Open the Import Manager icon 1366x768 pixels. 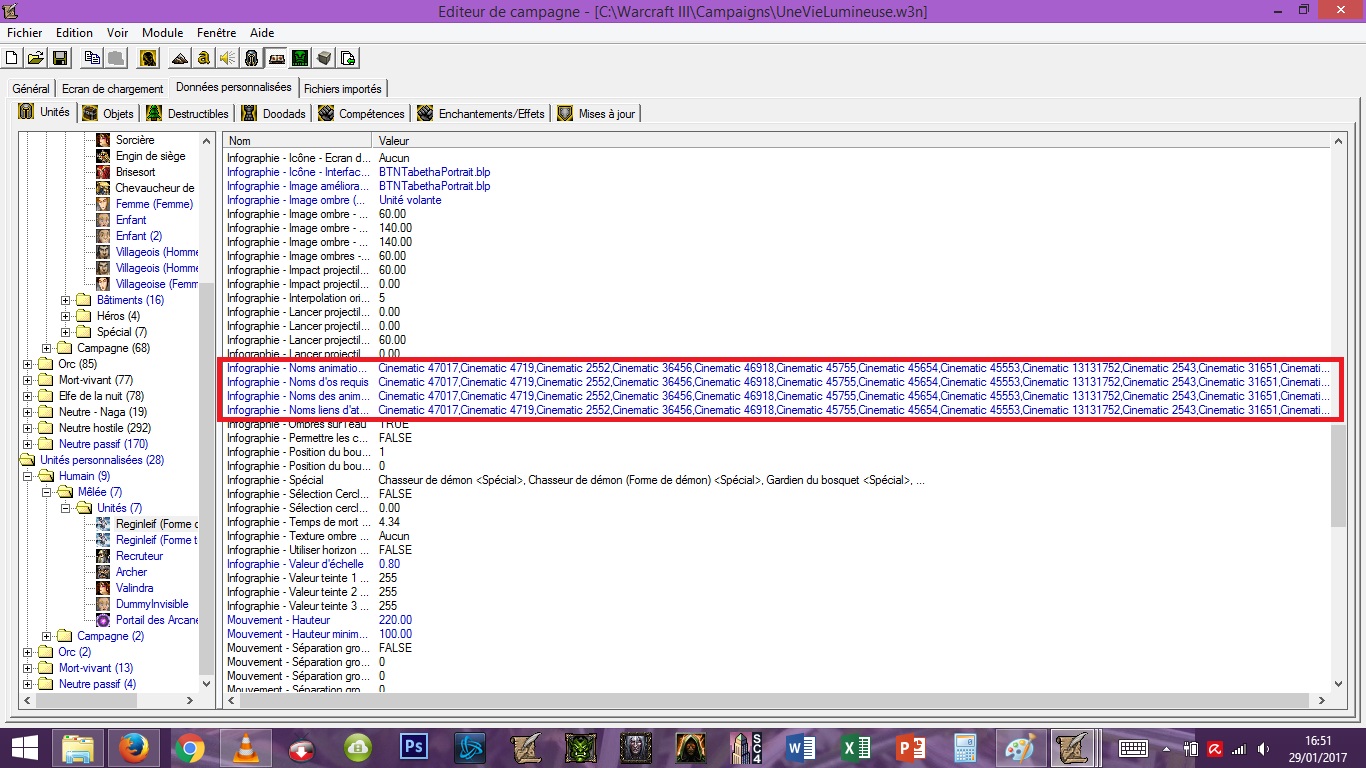348,58
